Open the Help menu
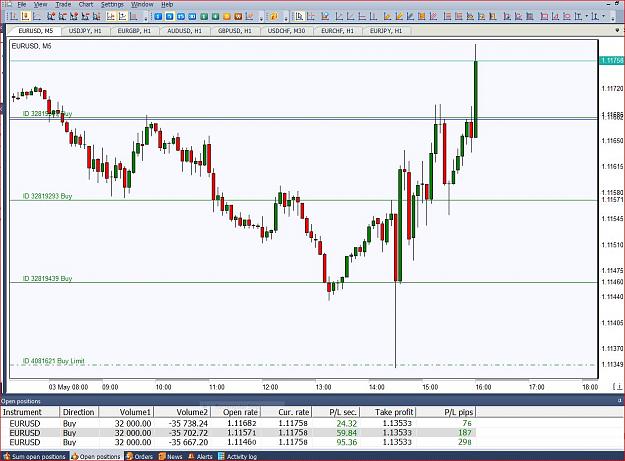 167,4
